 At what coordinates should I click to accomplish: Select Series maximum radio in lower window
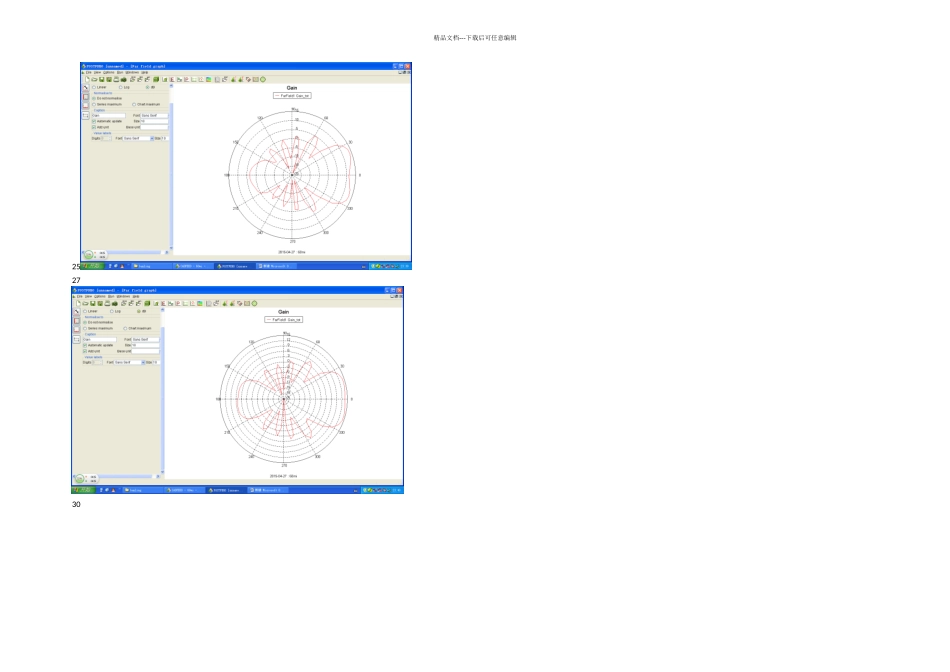pyautogui.click(x=85, y=328)
